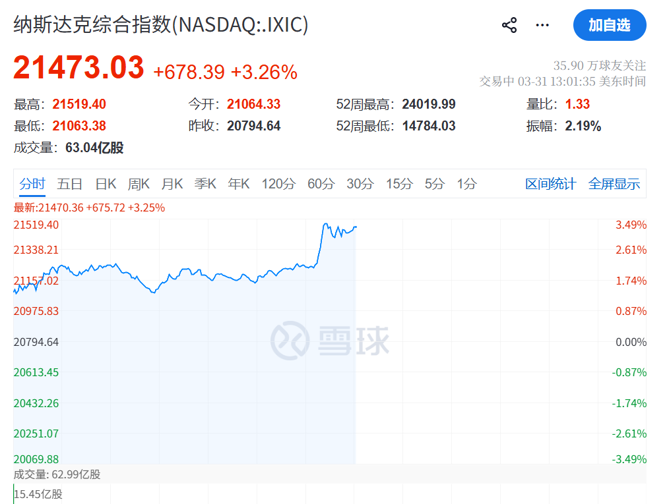Screen dimensions: 667x504
Task: Click the share icon
Action: pyautogui.click(x=510, y=25)
